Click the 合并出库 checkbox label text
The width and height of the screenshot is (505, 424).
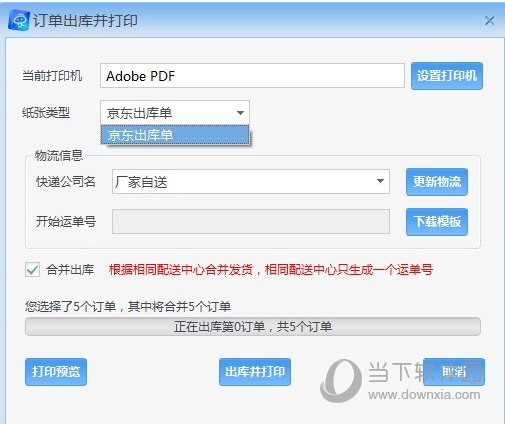[x=70, y=269]
